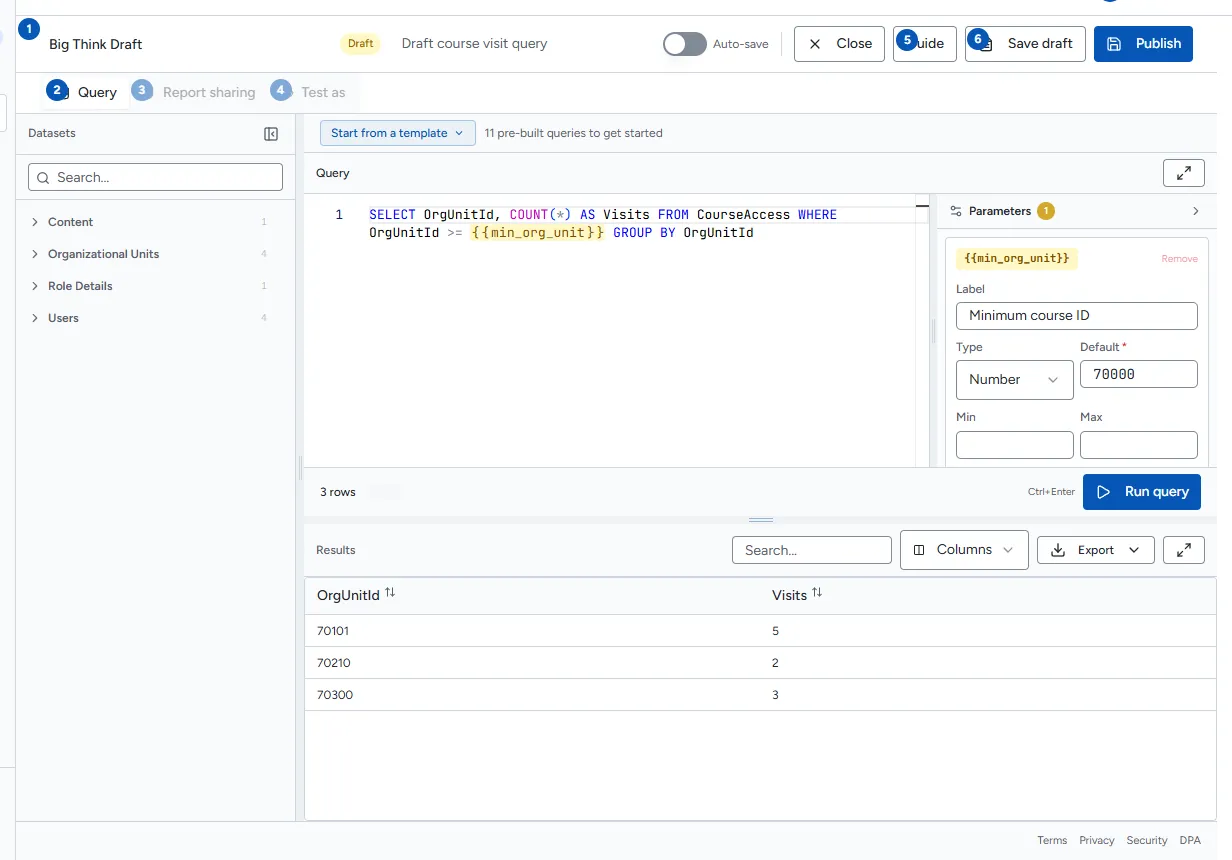Toggle the Auto-save switch
This screenshot has height=860, width=1232.
(x=685, y=44)
